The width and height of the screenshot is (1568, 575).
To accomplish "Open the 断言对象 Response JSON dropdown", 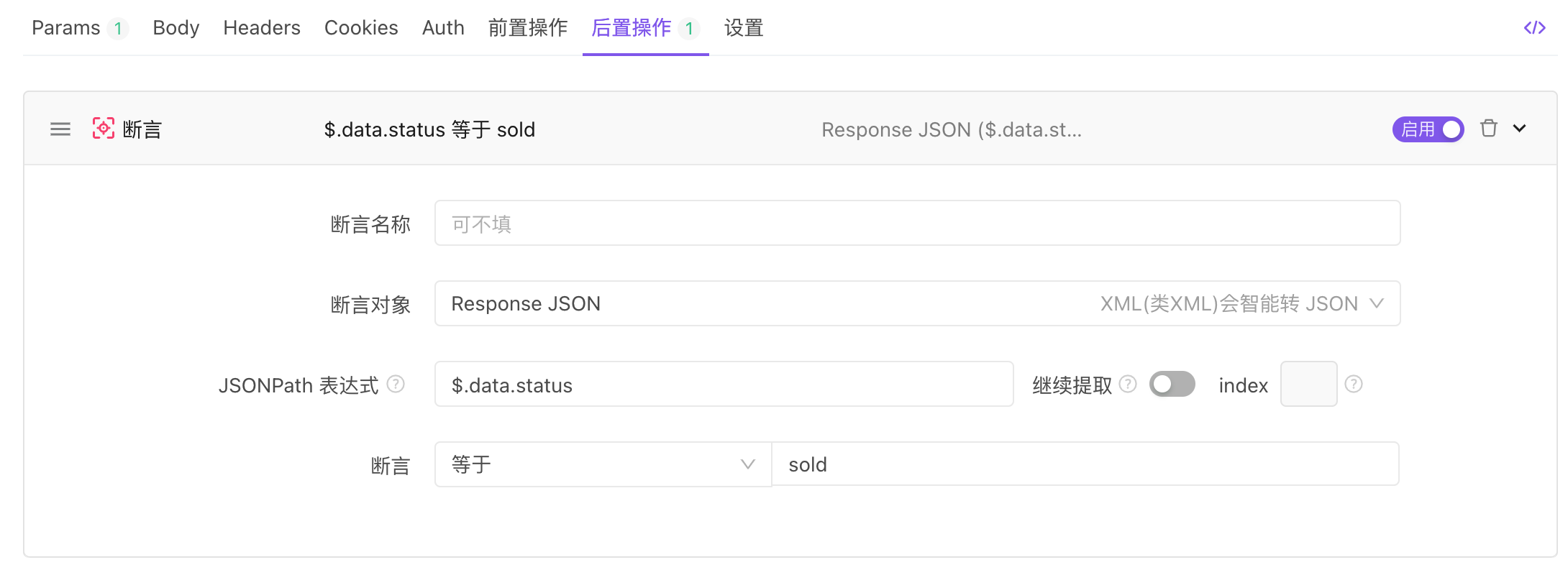I will tap(917, 304).
